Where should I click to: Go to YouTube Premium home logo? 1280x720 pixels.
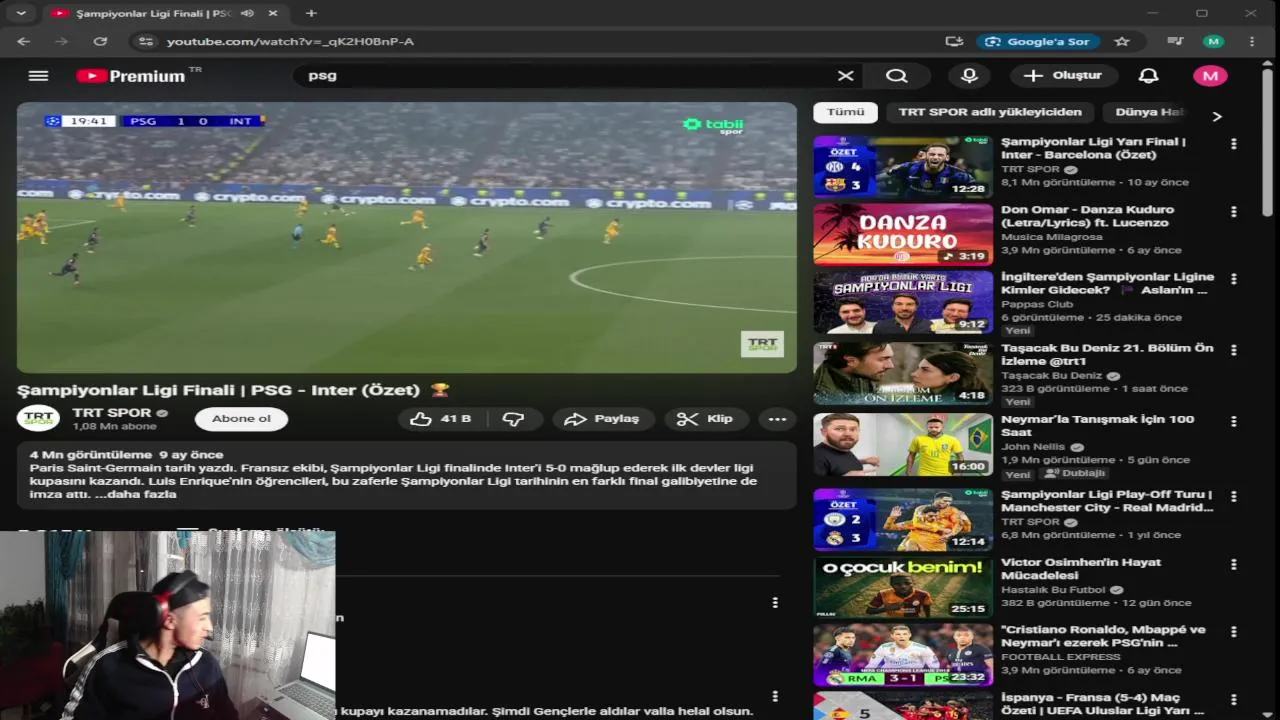[x=131, y=76]
